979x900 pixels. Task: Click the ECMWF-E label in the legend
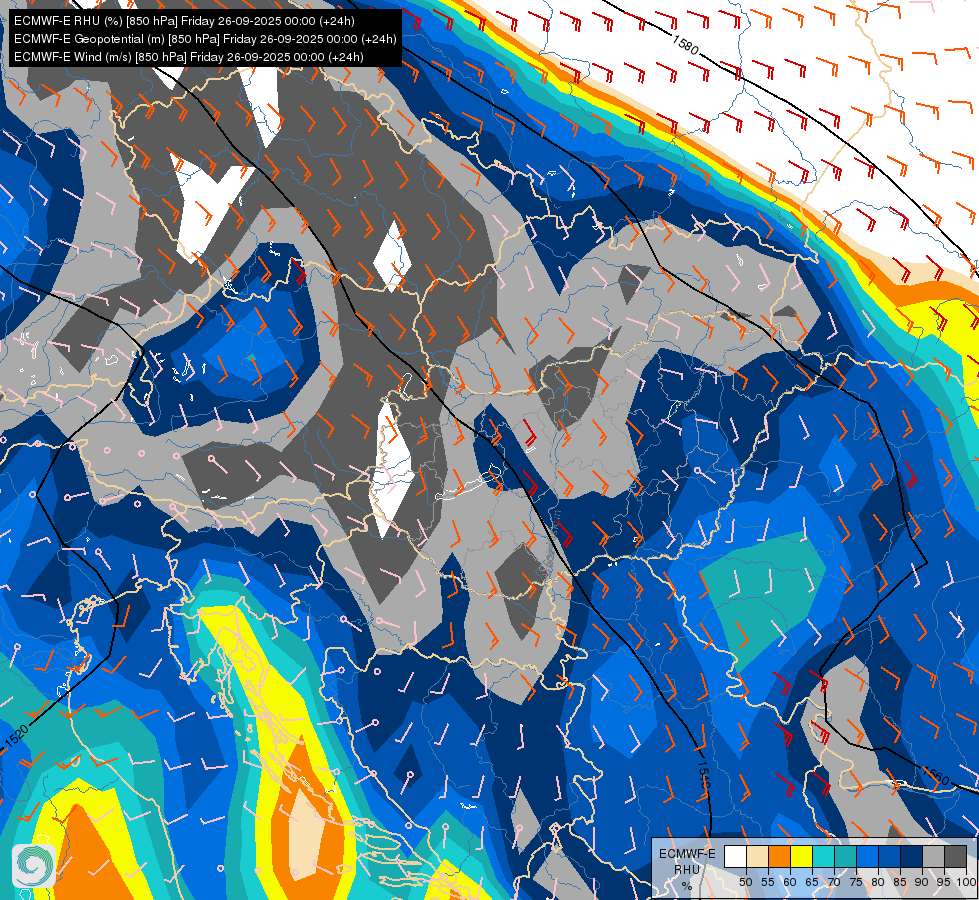[x=687, y=854]
